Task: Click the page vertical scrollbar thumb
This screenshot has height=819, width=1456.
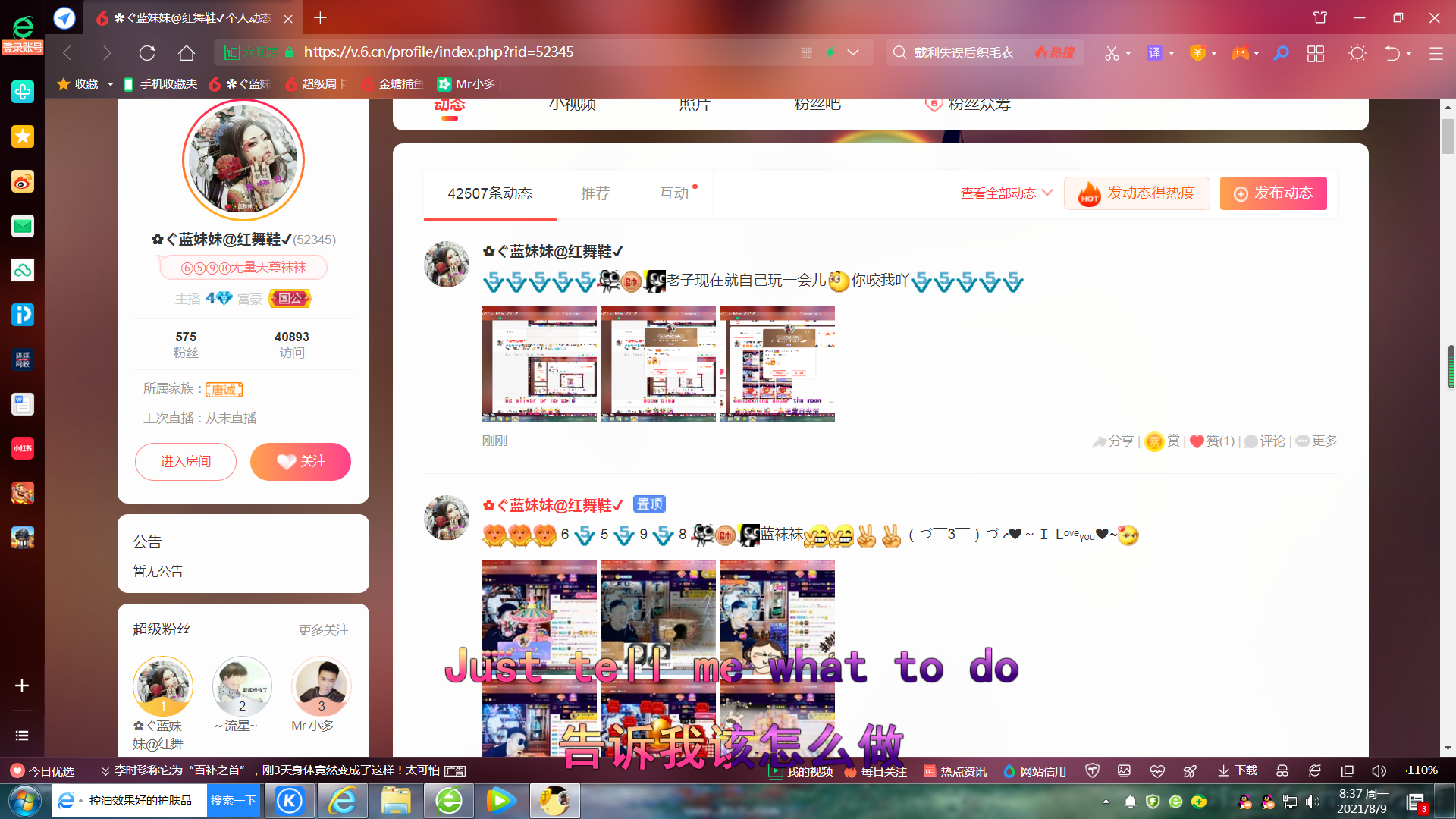Action: coord(1448,135)
